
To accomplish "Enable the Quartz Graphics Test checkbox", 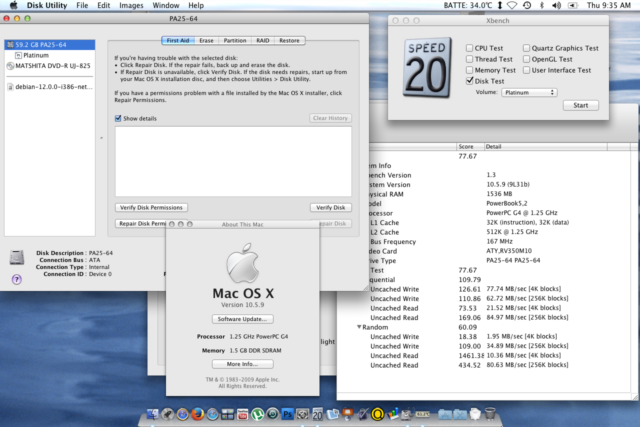I will [x=527, y=48].
